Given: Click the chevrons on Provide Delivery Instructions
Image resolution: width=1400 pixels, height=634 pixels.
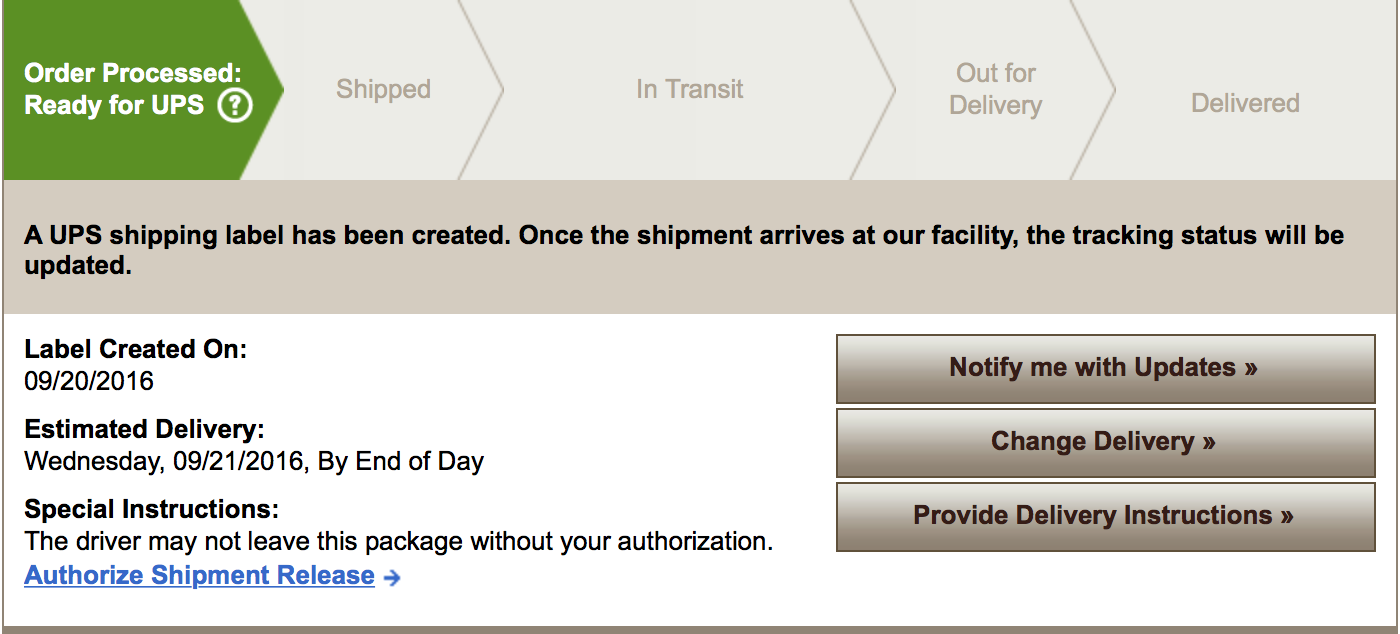Looking at the screenshot, I should click(1287, 516).
